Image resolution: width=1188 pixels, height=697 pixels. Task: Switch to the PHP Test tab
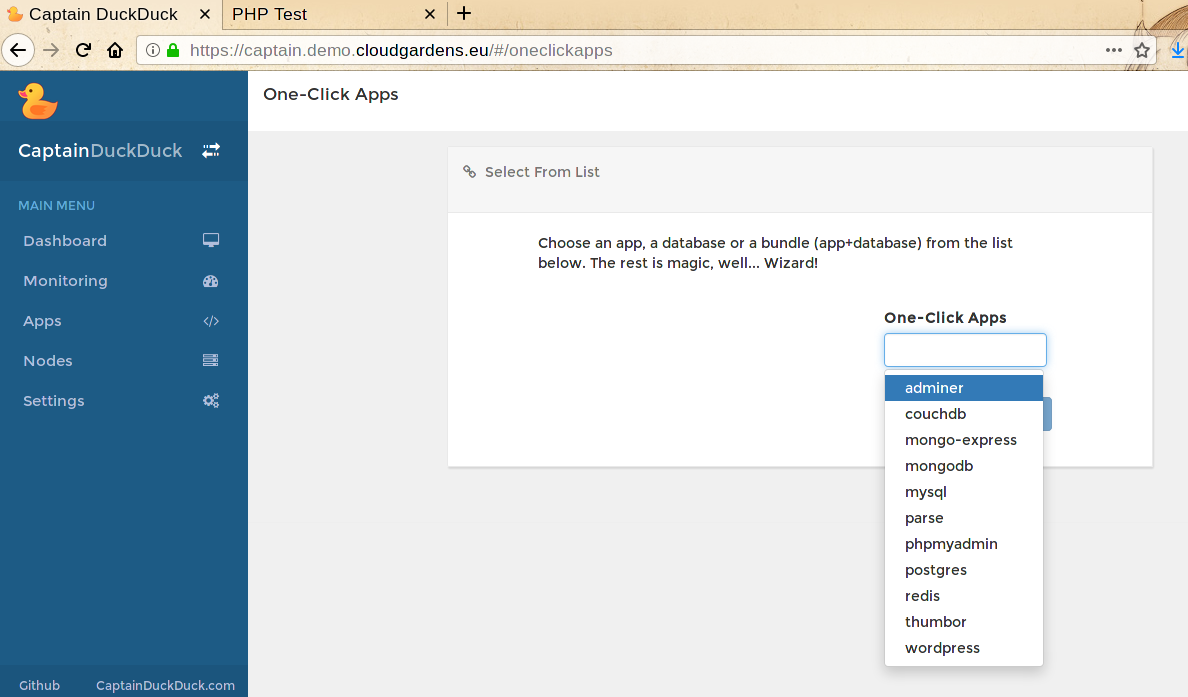[334, 14]
